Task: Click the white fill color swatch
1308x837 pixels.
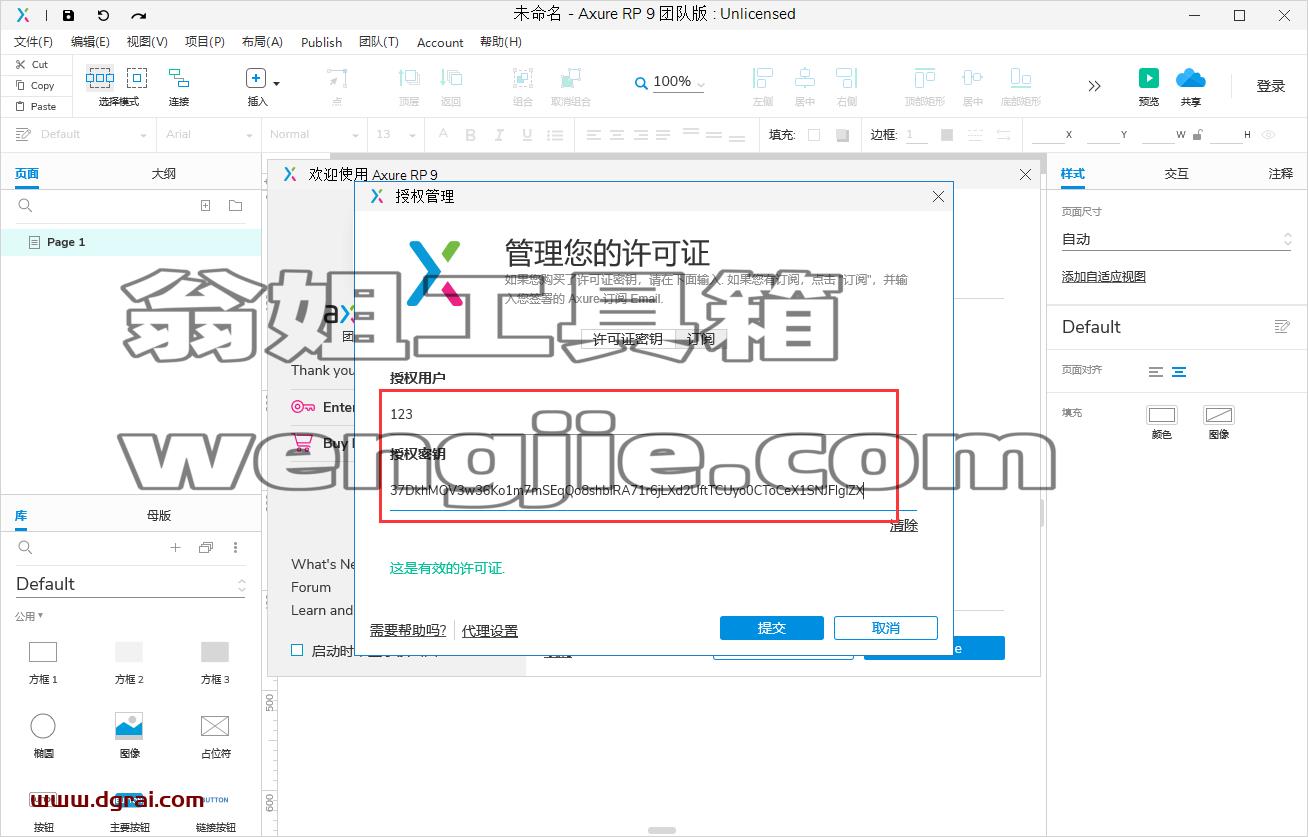Action: 814,135
